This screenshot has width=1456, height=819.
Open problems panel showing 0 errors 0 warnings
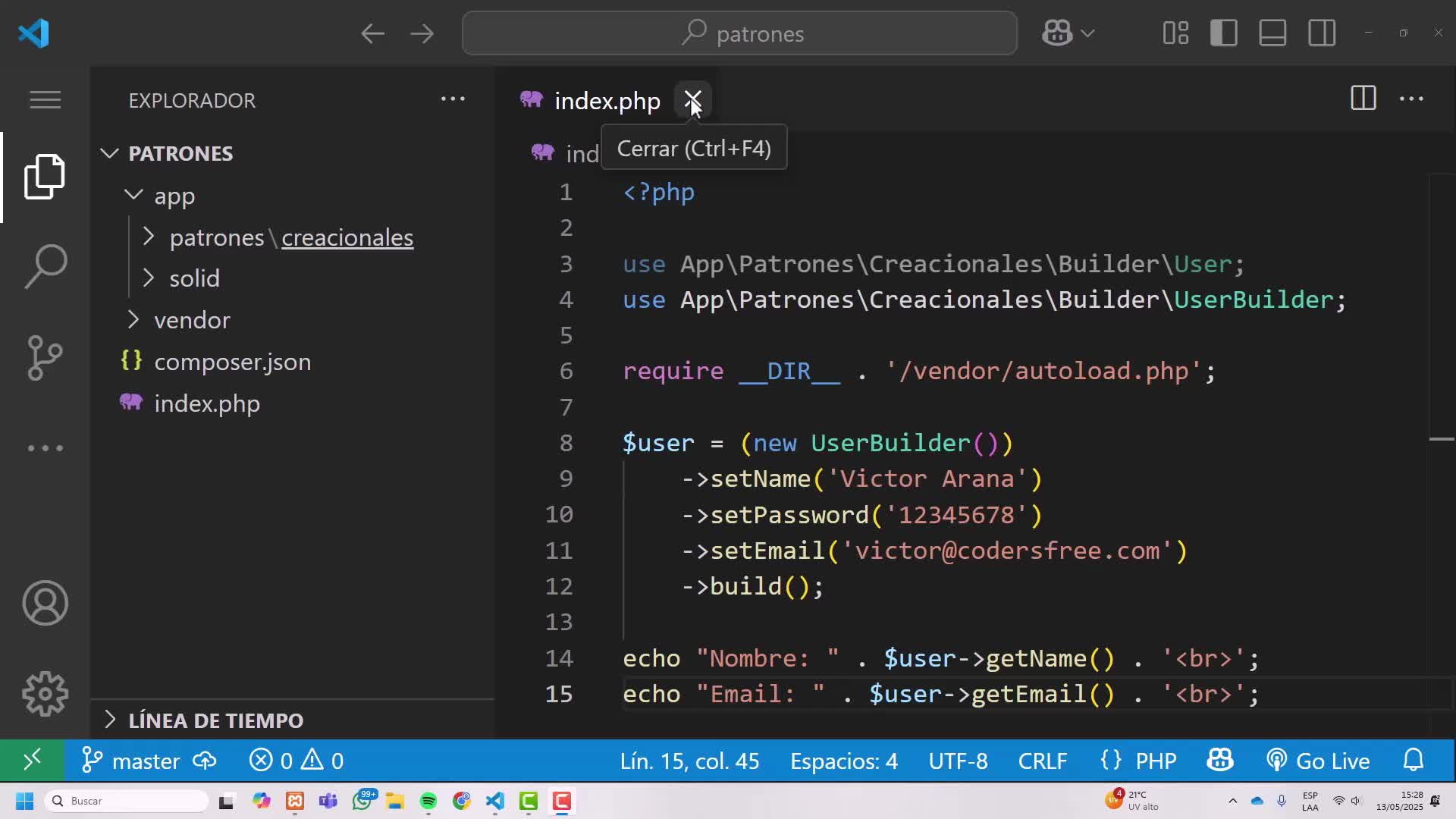click(297, 761)
